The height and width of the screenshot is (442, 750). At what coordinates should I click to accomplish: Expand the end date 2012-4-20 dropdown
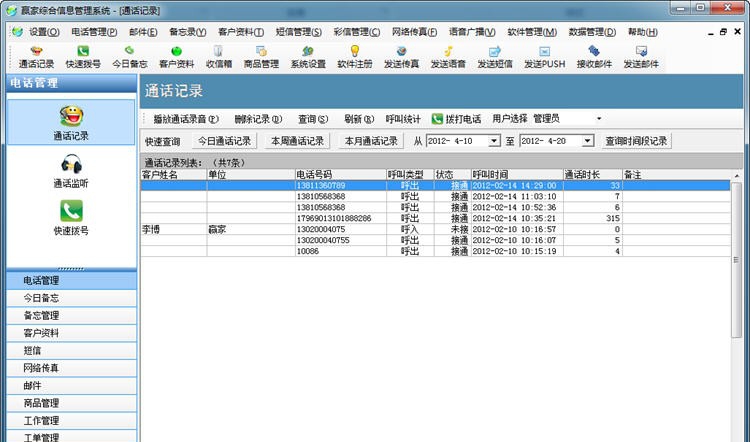(587, 141)
